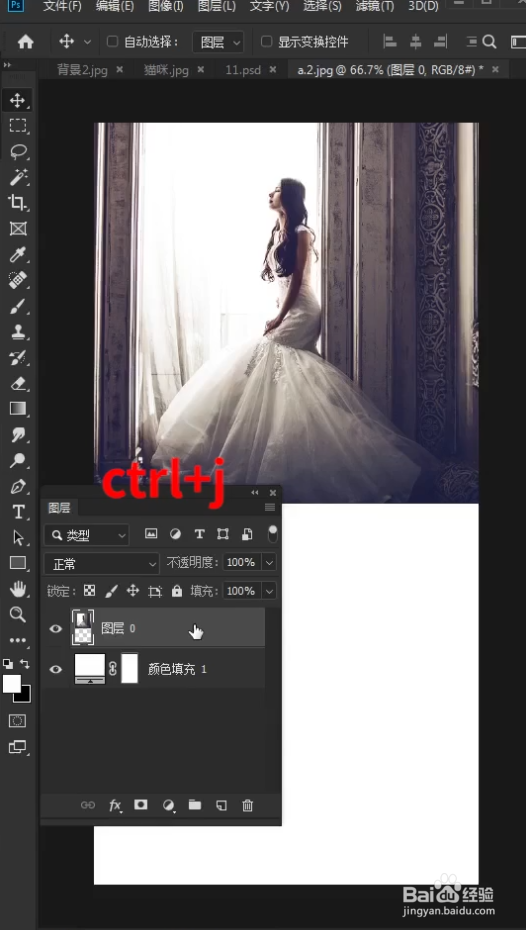Screen dimensions: 526x930
Task: Open the Edit Toolbar ellipsis menu
Action: tap(17, 641)
